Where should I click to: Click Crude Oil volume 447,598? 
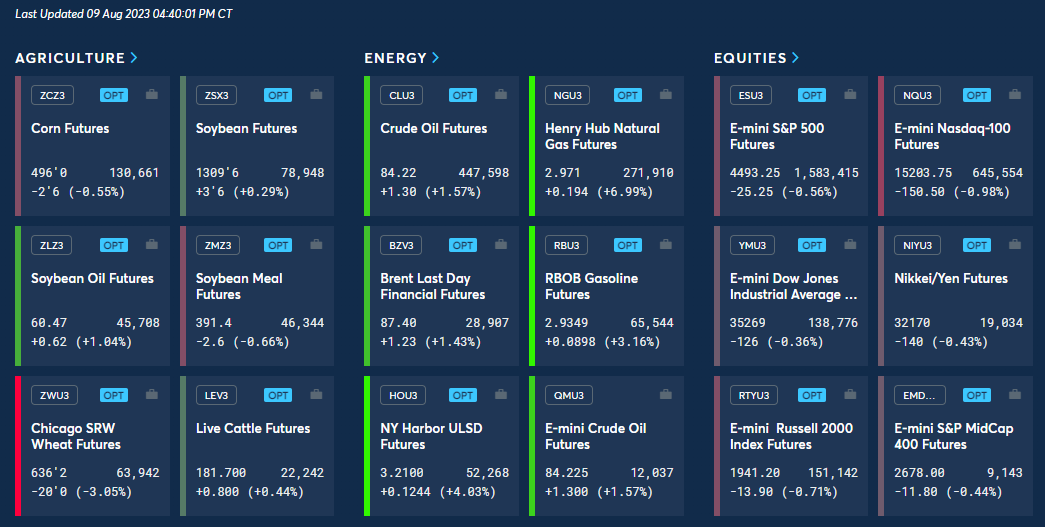(484, 173)
